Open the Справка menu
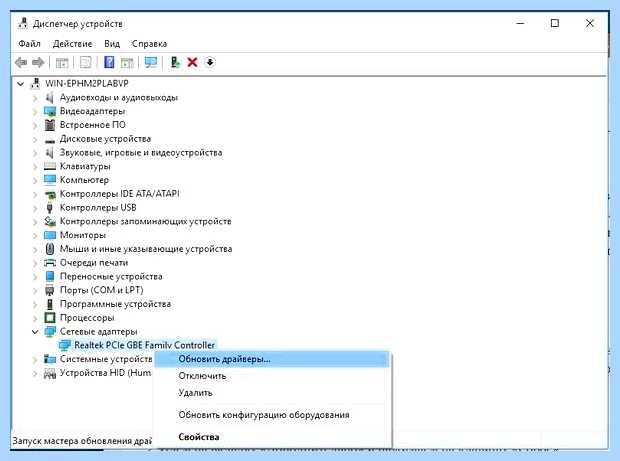Screen dimensions: 620x461 pos(149,43)
